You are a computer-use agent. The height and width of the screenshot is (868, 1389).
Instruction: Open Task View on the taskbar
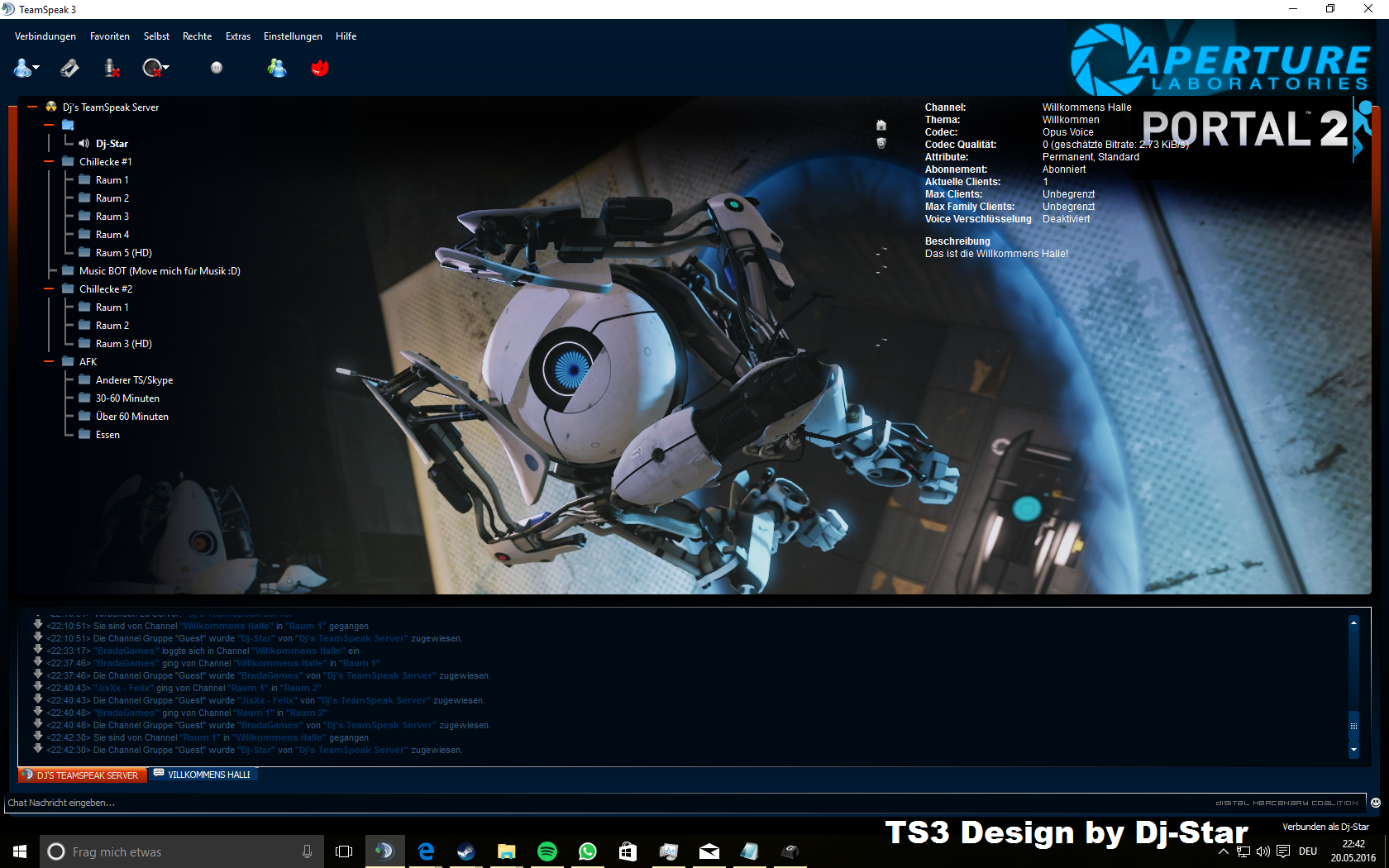tap(344, 851)
